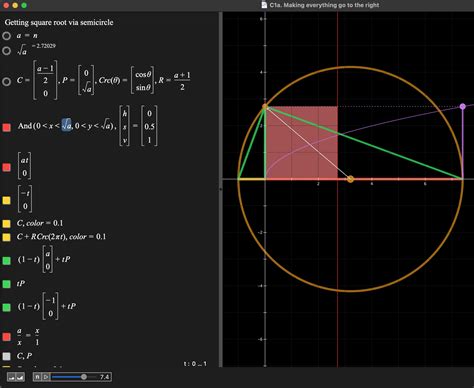This screenshot has height=388, width=474.
Task: Select the expression a = n
Action: [27, 36]
